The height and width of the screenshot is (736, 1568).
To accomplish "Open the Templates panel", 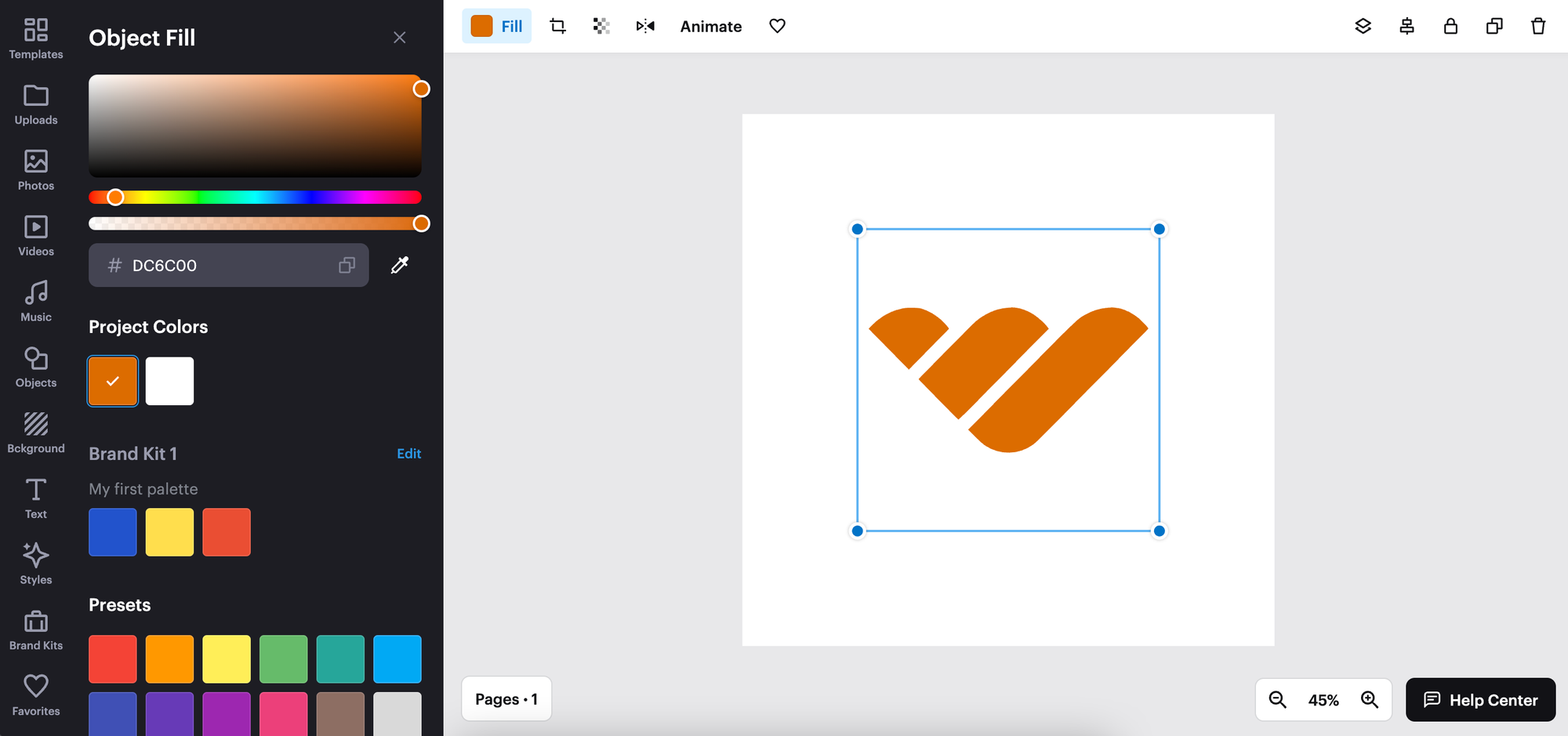I will [x=35, y=38].
